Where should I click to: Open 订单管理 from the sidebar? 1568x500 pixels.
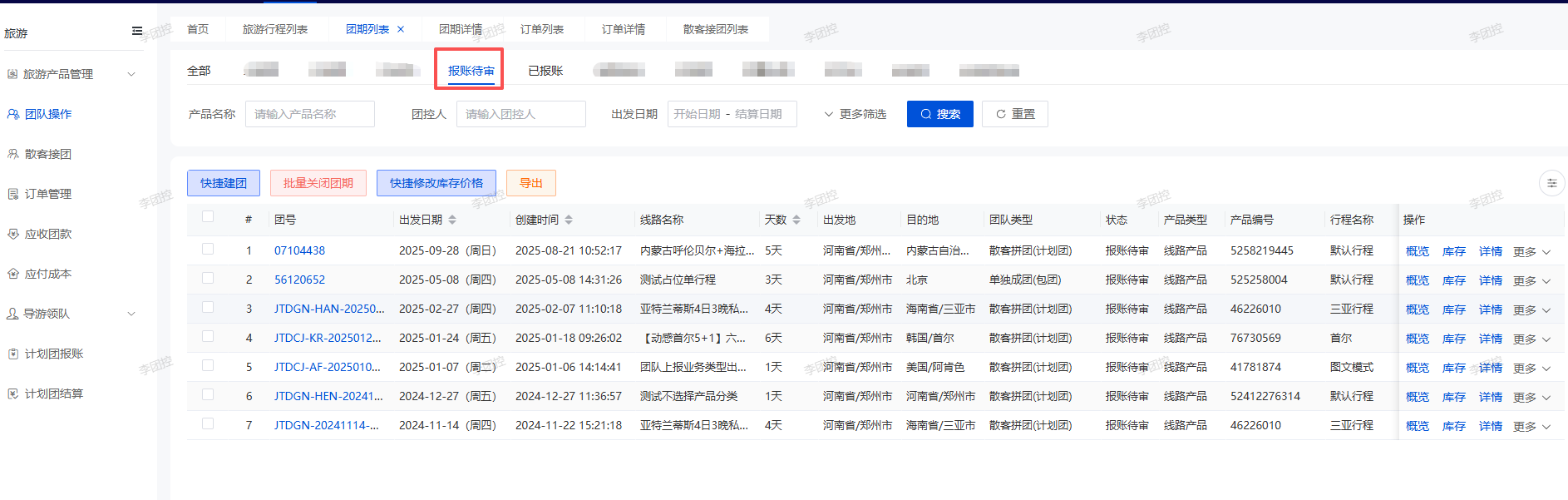(x=47, y=194)
